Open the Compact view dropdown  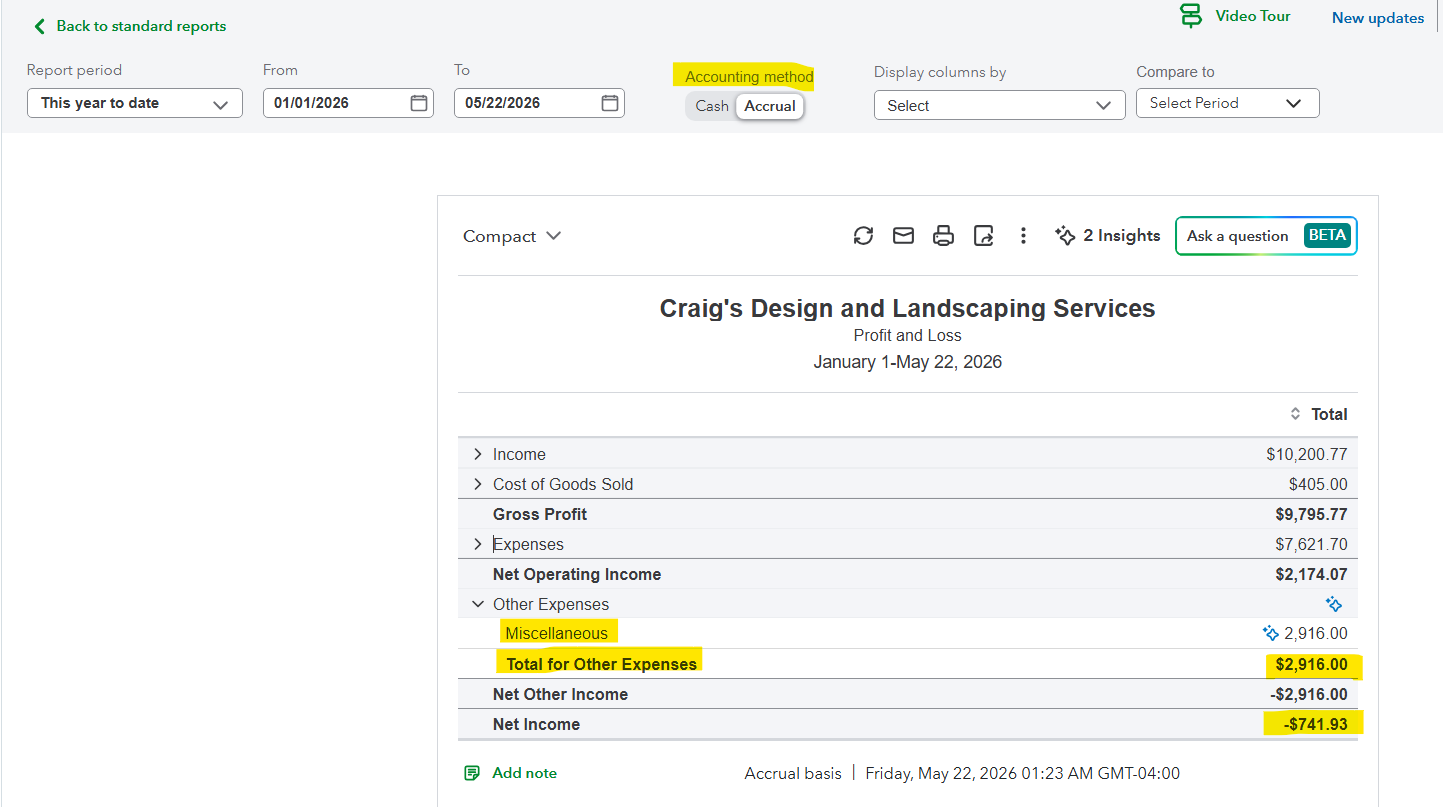512,236
